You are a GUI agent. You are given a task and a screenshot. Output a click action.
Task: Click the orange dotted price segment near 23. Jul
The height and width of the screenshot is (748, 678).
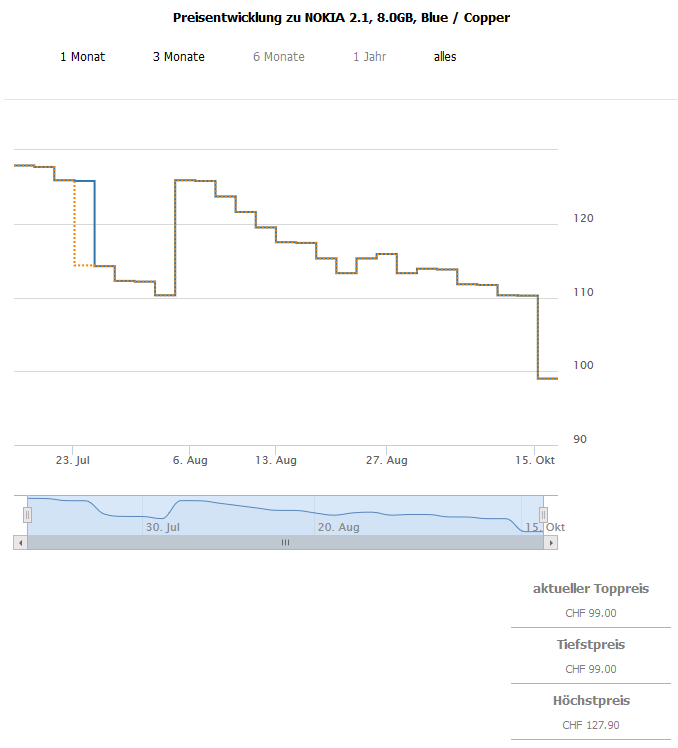pyautogui.click(x=75, y=223)
